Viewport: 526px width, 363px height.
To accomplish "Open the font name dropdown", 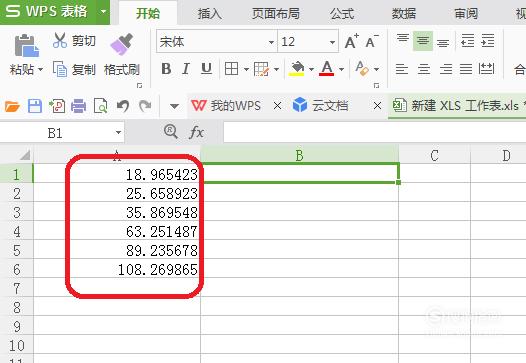I will pyautogui.click(x=271, y=42).
